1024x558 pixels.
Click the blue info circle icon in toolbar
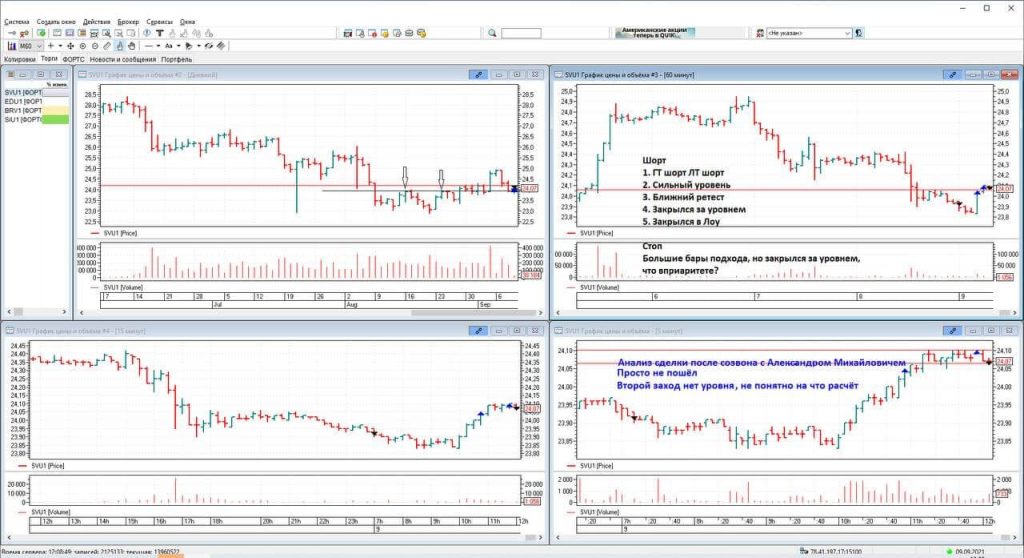[147, 33]
